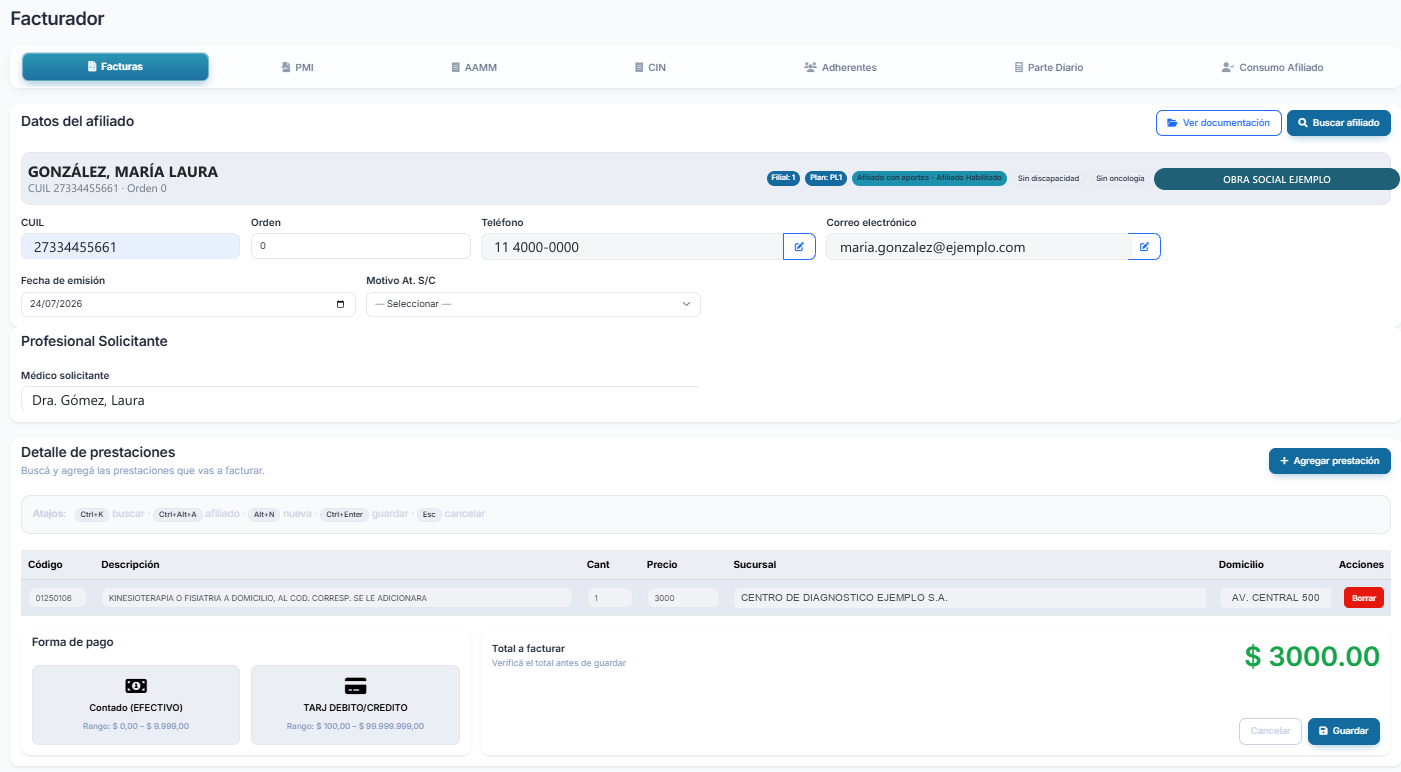Click the code field 01250106
The height and width of the screenshot is (772, 1401).
(57, 598)
